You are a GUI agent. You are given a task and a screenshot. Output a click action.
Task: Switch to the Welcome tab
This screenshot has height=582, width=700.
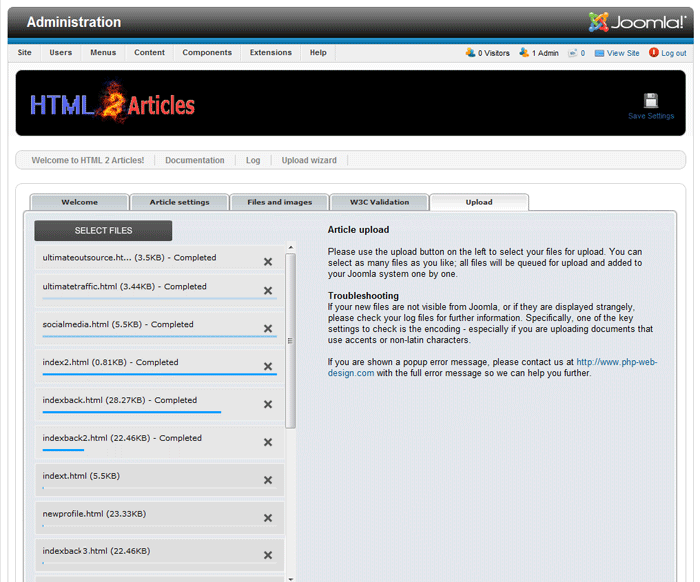79,202
